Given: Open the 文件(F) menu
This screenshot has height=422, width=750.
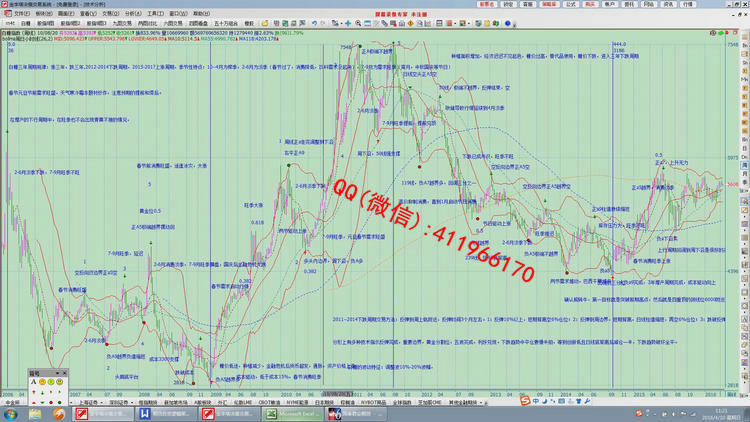Looking at the screenshot, I should pyautogui.click(x=20, y=13).
